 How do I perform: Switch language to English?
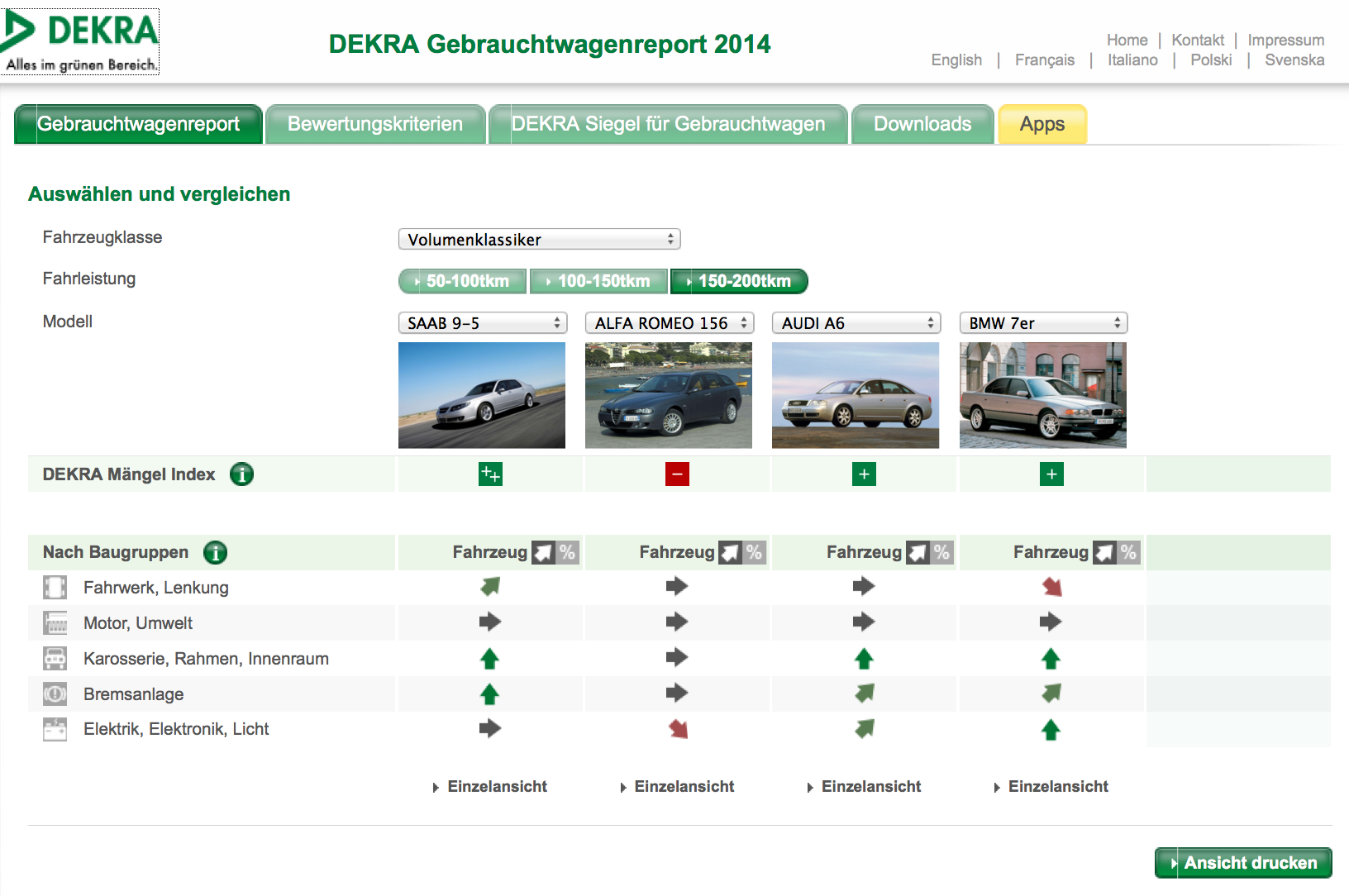[956, 60]
